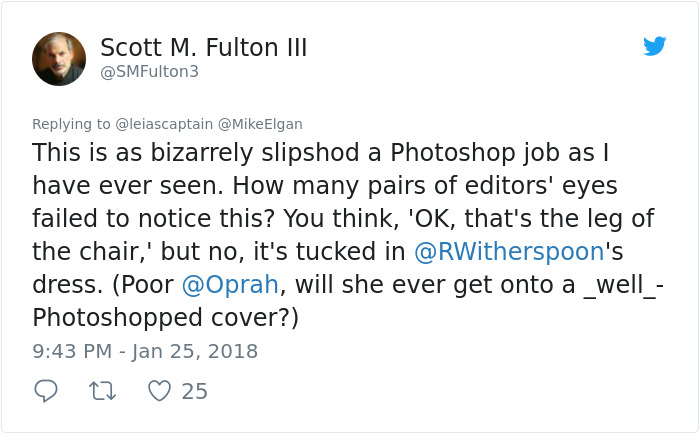Like the tweet with the heart icon
Image resolution: width=700 pixels, height=434 pixels.
click(159, 391)
